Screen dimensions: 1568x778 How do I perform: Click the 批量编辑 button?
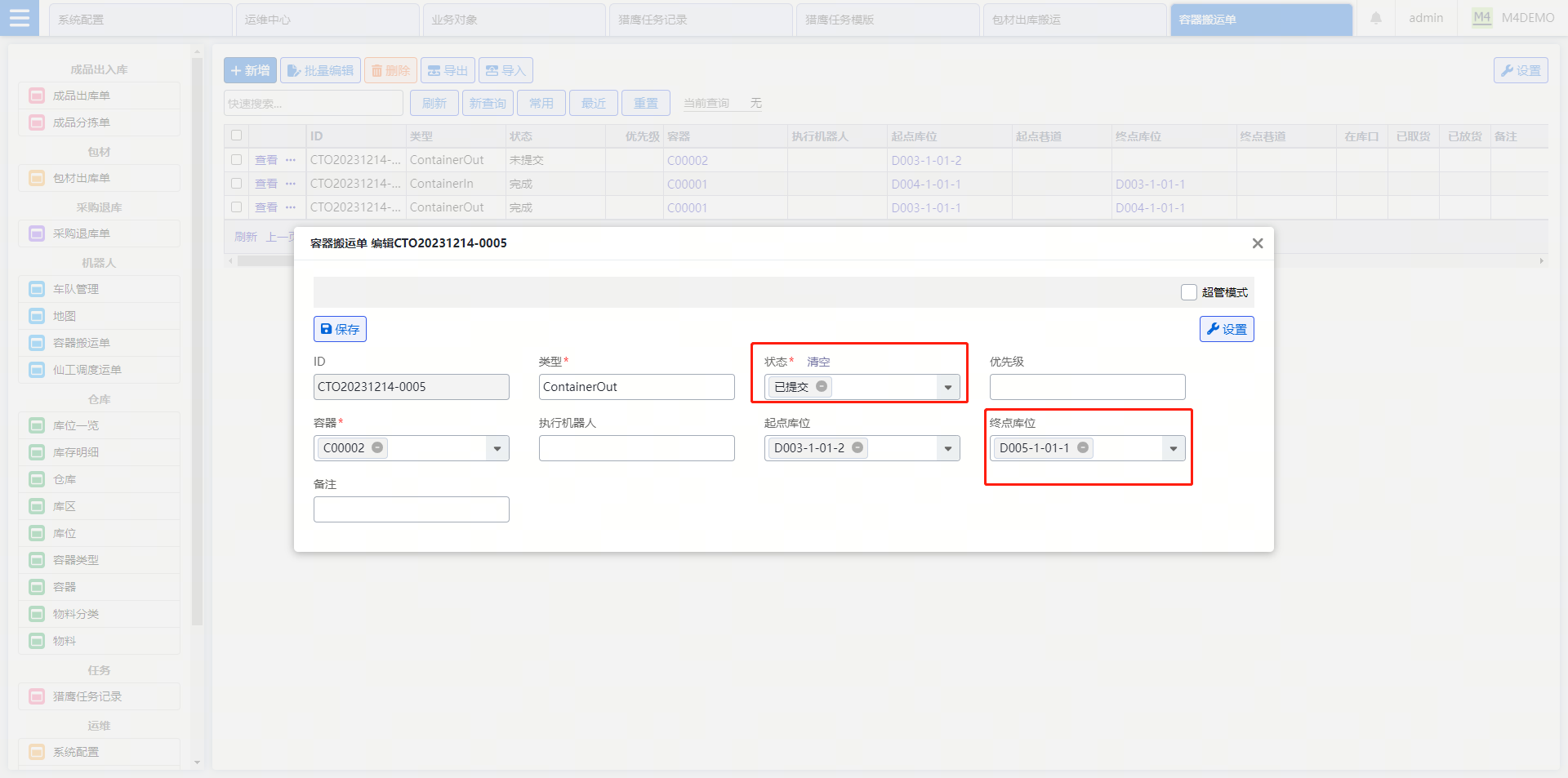[x=320, y=70]
